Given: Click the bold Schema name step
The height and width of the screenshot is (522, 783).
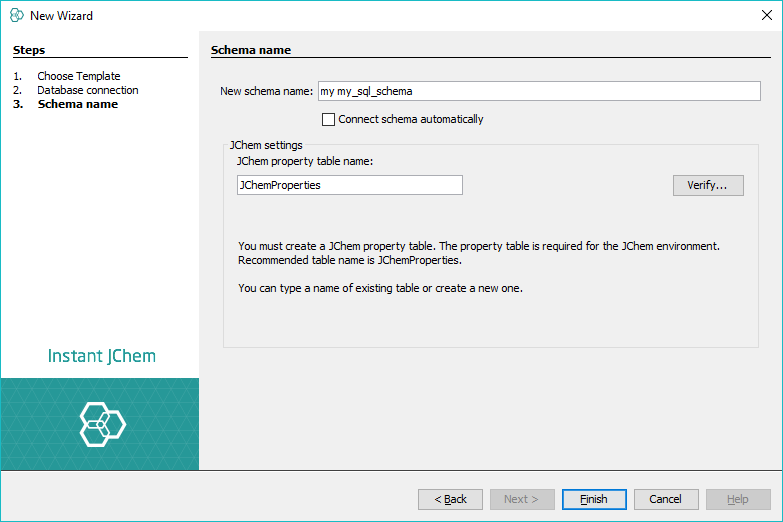Looking at the screenshot, I should 77,104.
